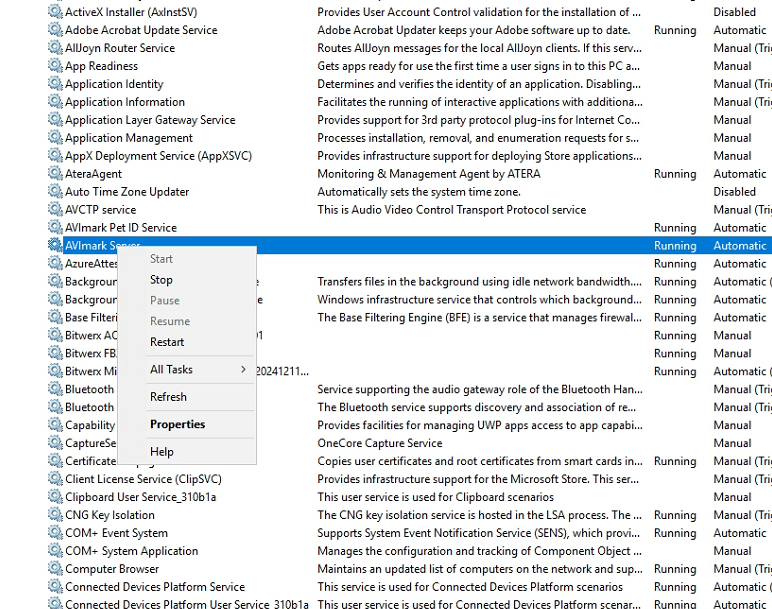
Task: Click gear icon beside AVImark Pet ID Service
Action: tap(55, 227)
